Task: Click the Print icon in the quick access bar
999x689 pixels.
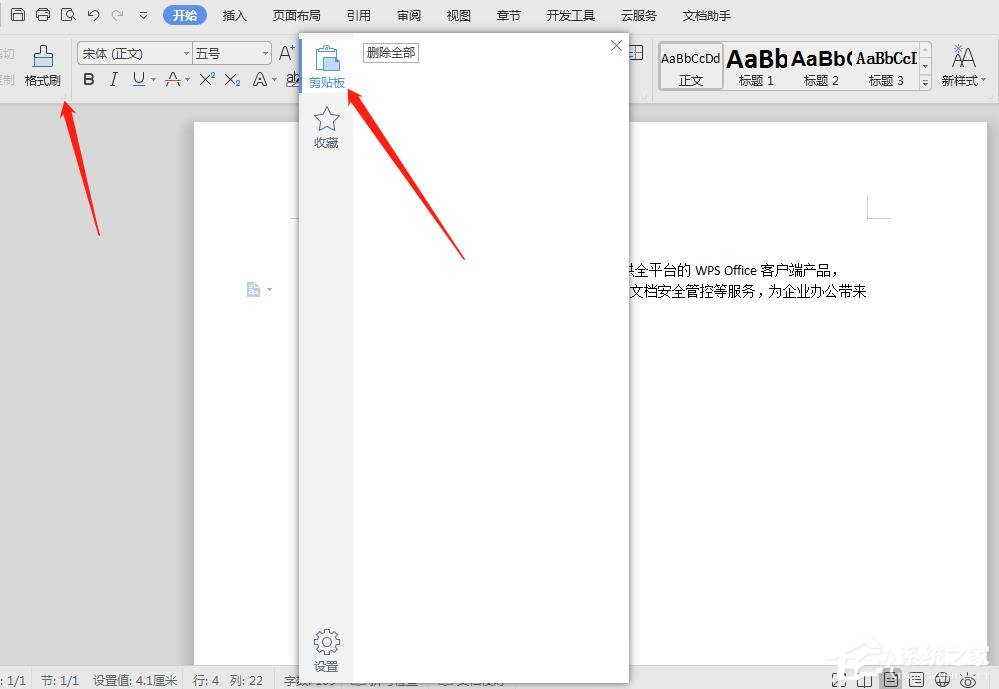Action: click(x=43, y=14)
